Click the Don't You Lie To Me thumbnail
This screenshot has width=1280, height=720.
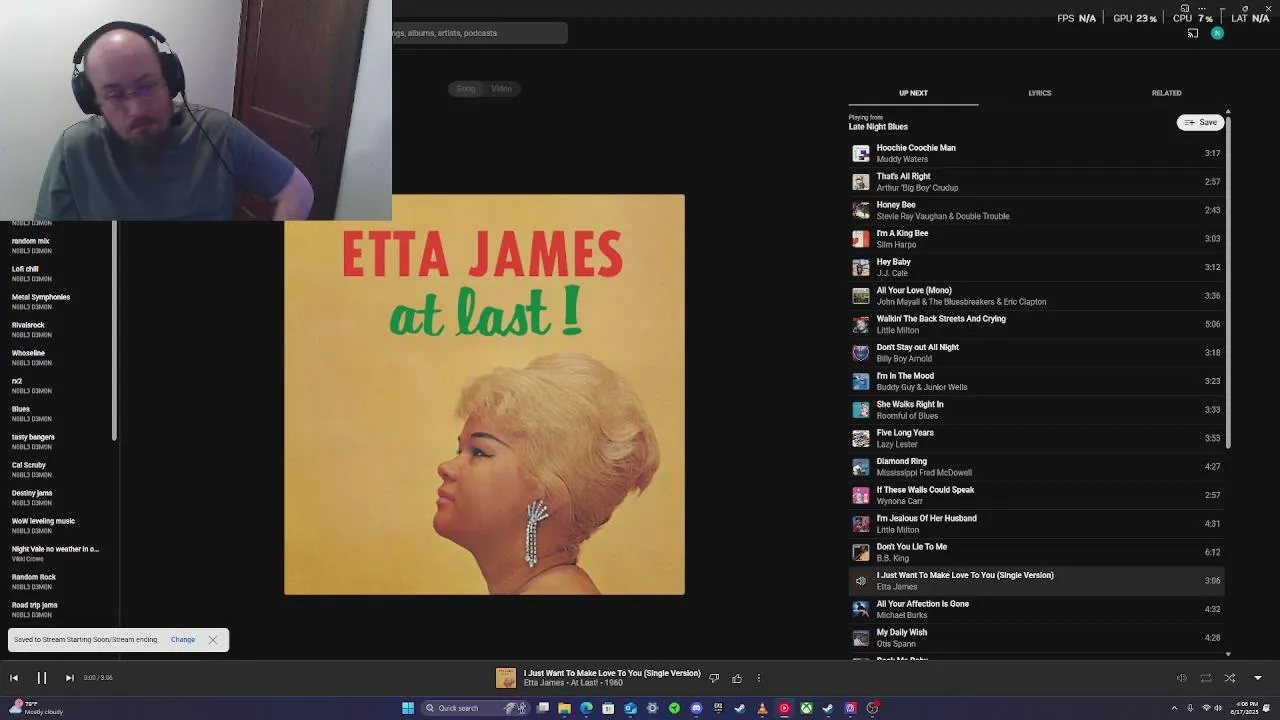click(x=860, y=553)
